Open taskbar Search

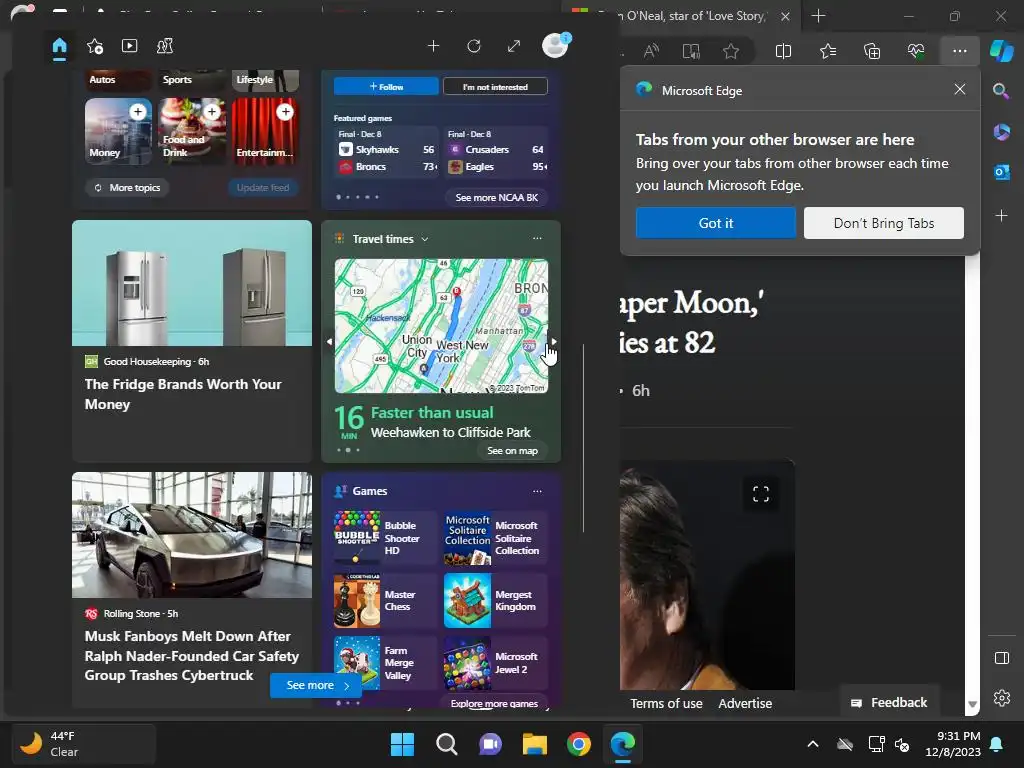(x=447, y=744)
